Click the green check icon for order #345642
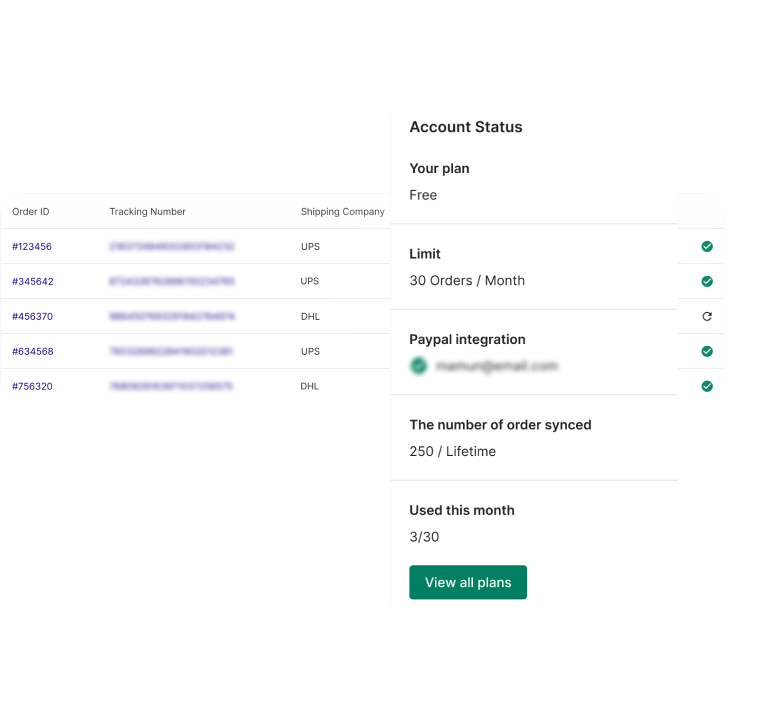Viewport: 760px width, 718px height. (707, 281)
